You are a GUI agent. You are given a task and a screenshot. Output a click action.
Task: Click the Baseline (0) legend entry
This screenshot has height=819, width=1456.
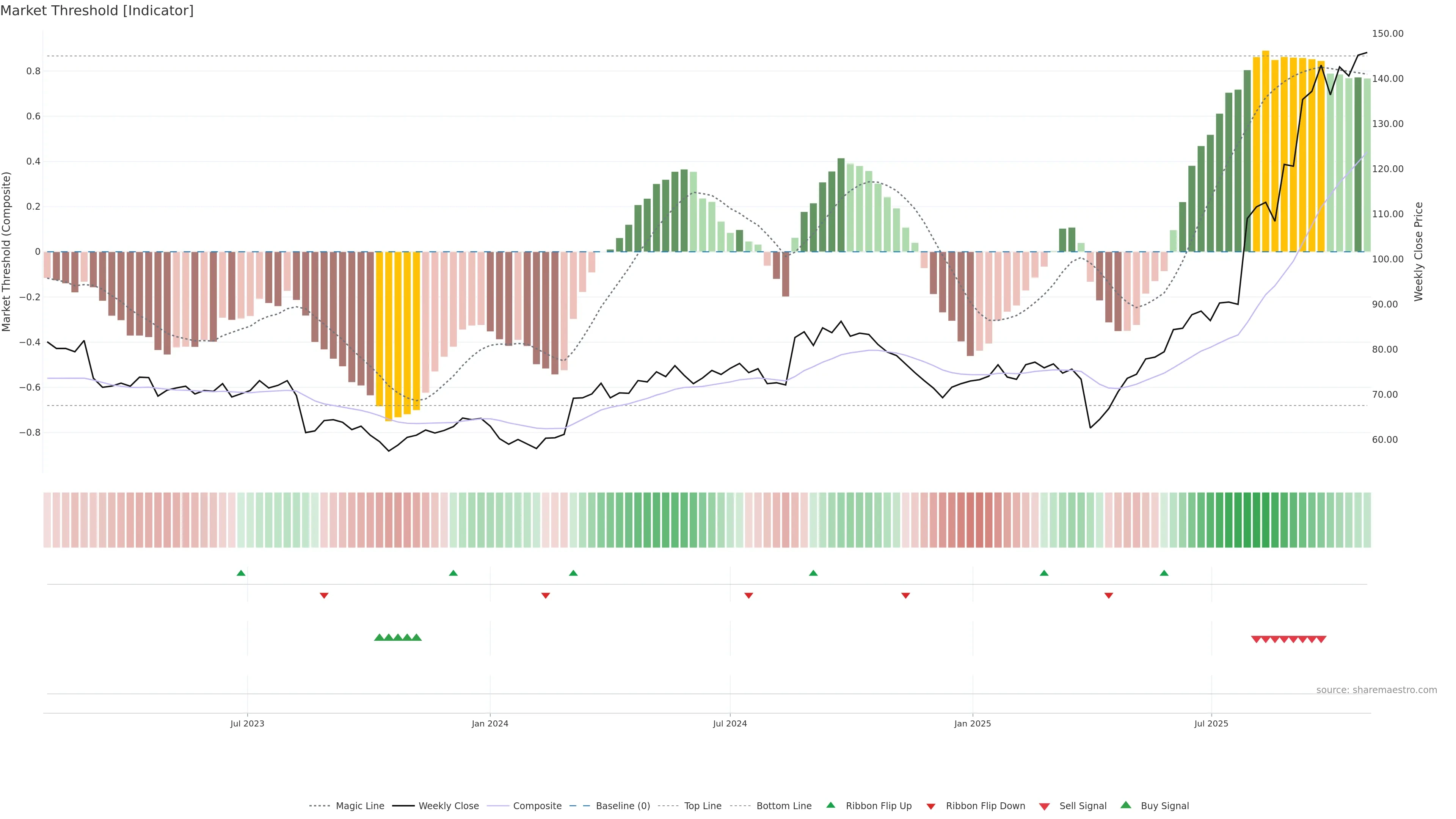pyautogui.click(x=622, y=806)
